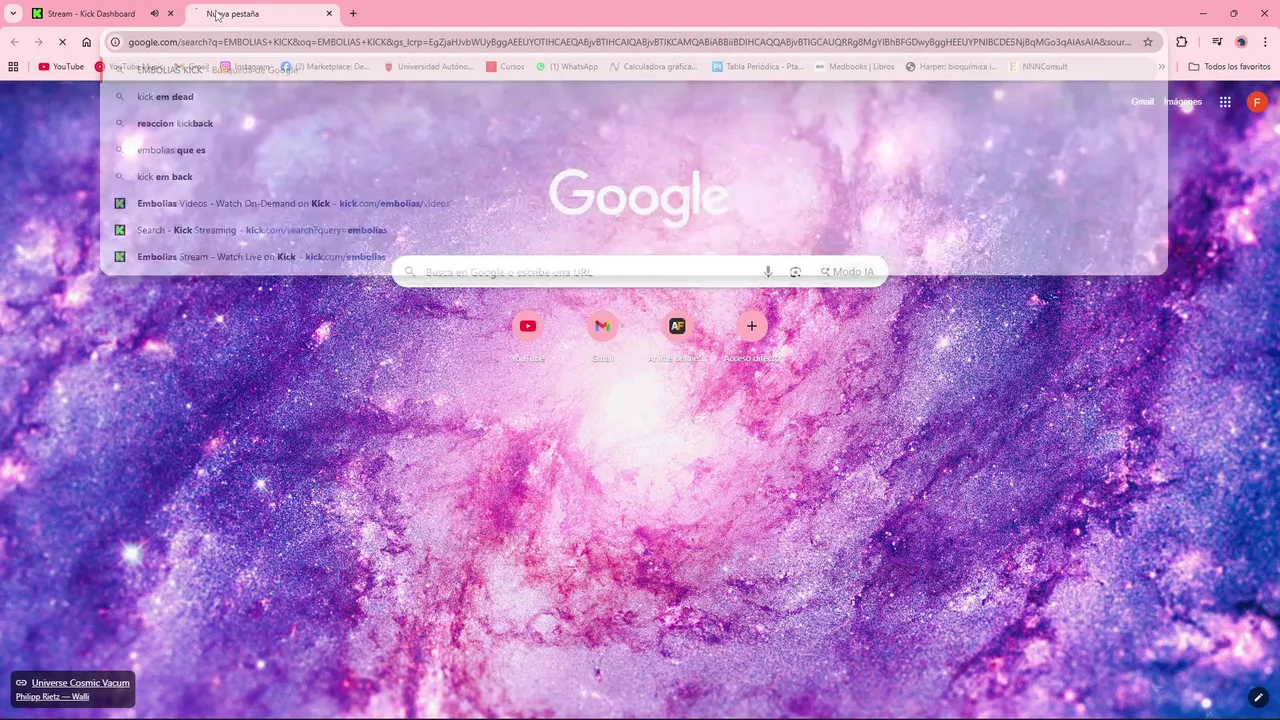Open the Gmail shortcut tile
This screenshot has width=1280, height=720.
602,335
